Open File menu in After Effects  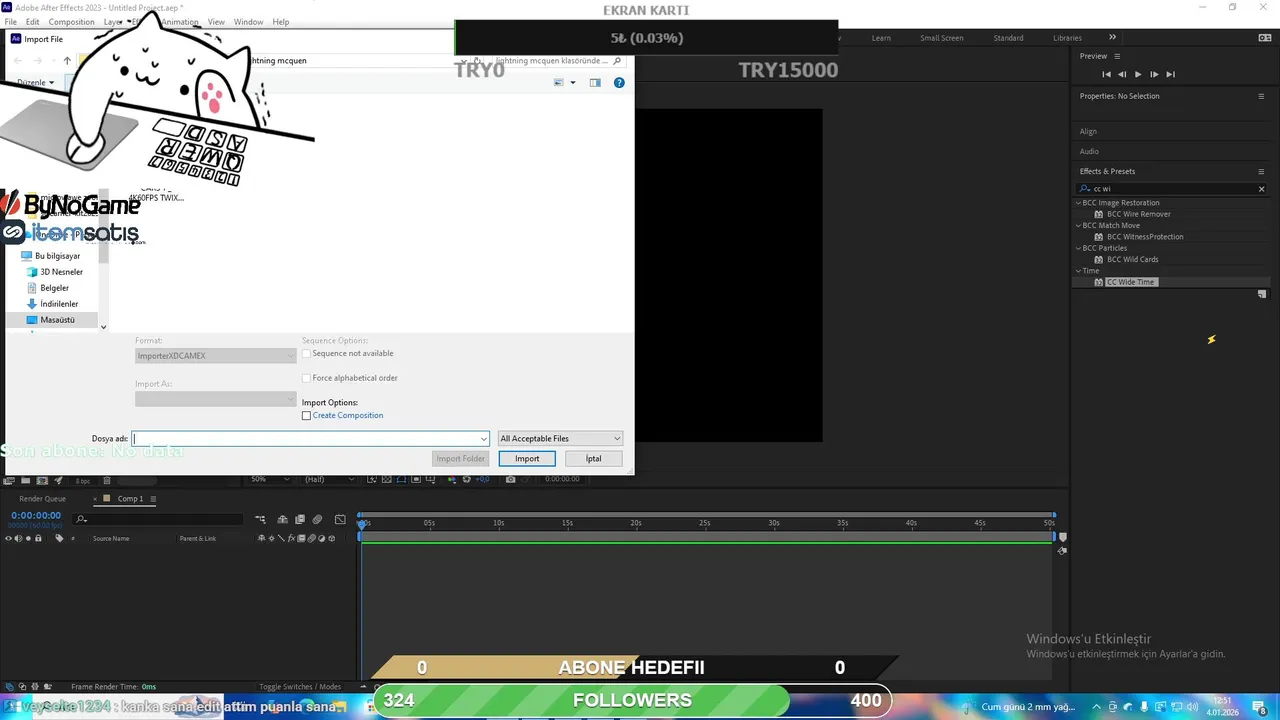(x=10, y=22)
